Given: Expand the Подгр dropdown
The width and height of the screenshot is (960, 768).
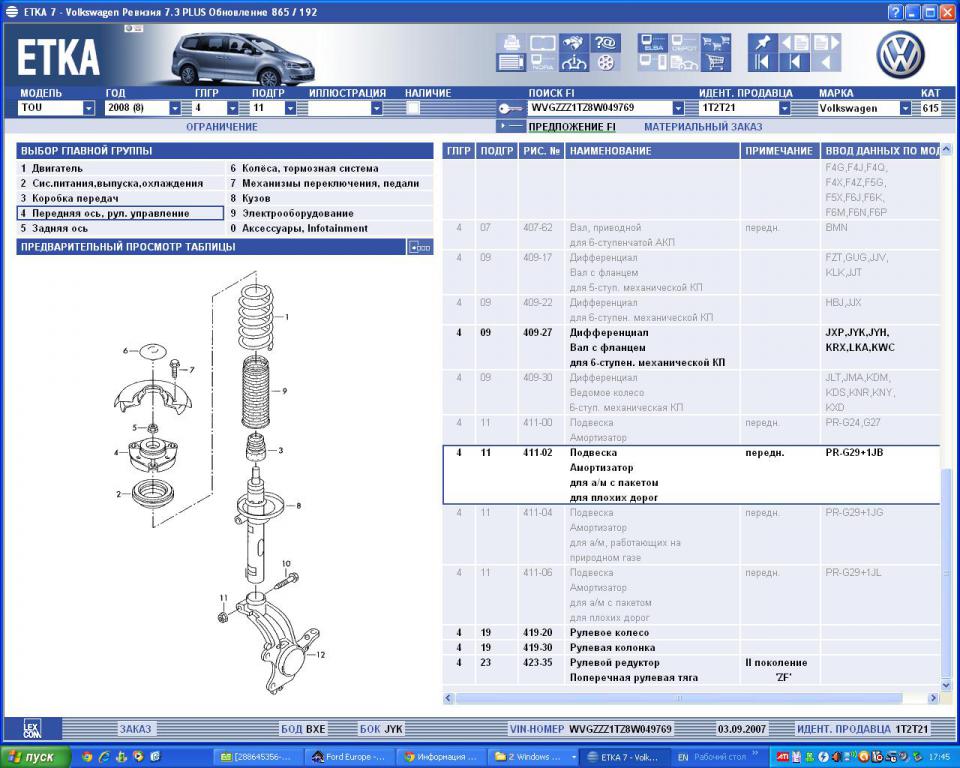Looking at the screenshot, I should tap(290, 108).
